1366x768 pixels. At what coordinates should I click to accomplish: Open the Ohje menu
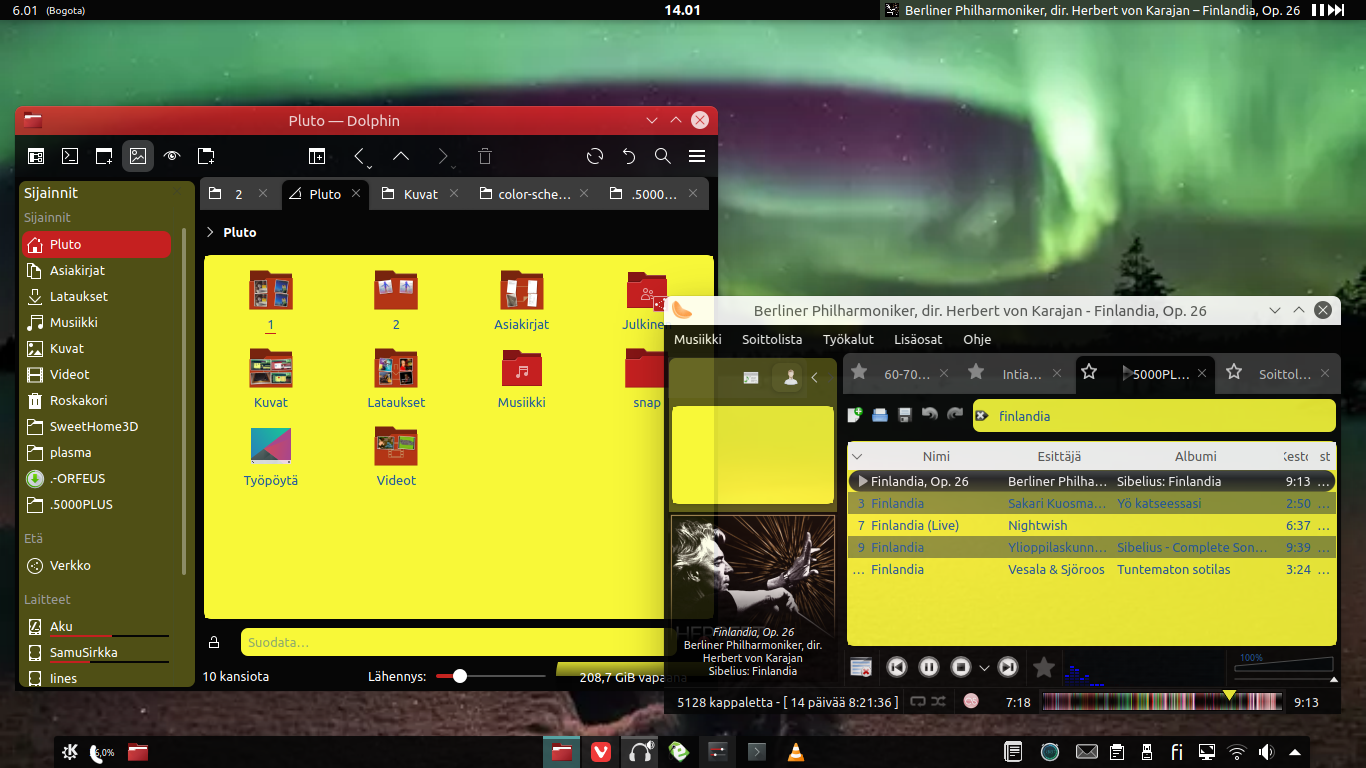(977, 339)
